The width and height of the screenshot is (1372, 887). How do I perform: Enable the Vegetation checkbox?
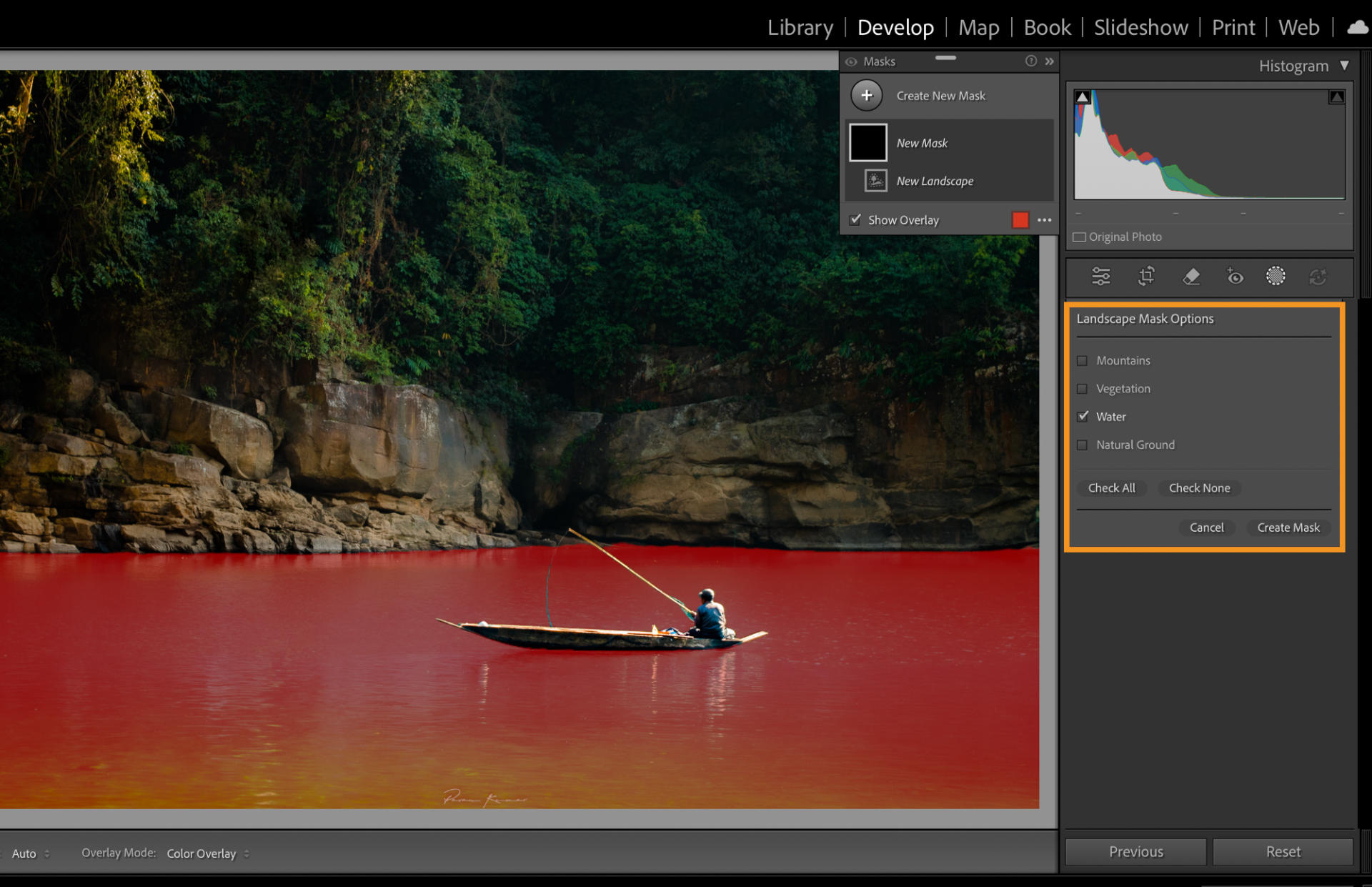[1082, 388]
